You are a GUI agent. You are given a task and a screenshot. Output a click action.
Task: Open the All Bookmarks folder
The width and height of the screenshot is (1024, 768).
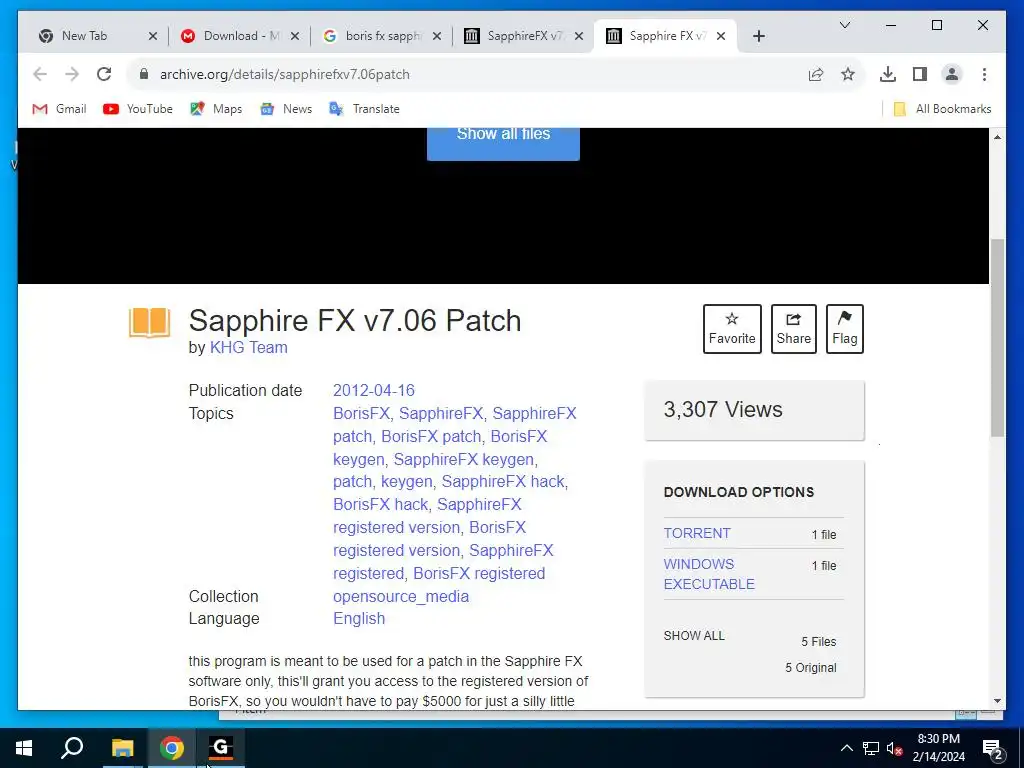pos(942,109)
